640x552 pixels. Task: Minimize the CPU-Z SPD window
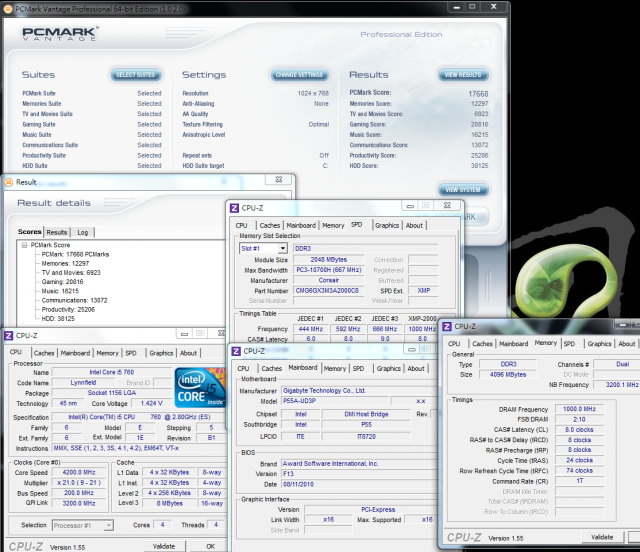point(410,205)
